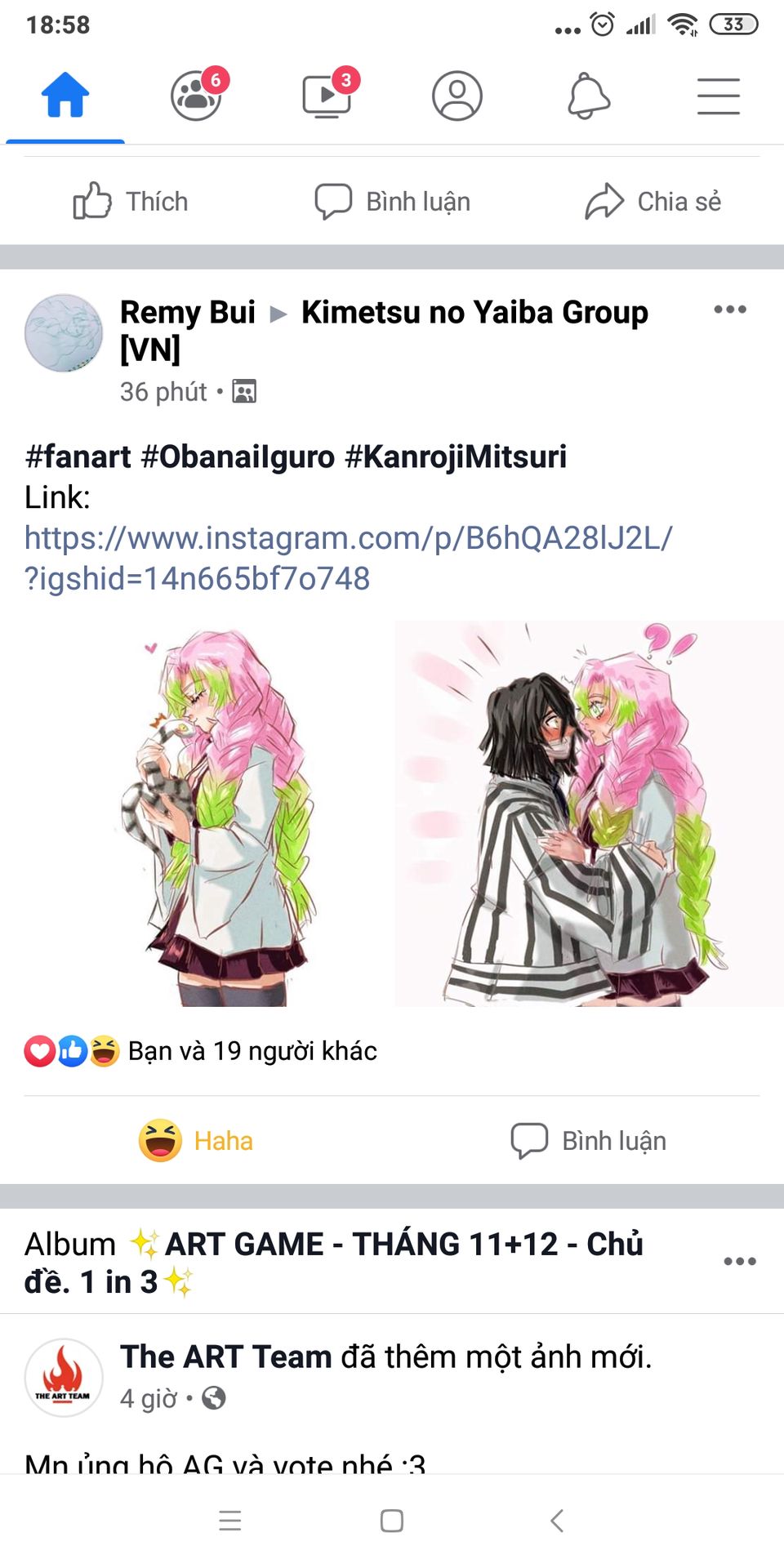The height and width of the screenshot is (1568, 784).
Task: Tap the Android back navigation button
Action: click(x=557, y=1521)
